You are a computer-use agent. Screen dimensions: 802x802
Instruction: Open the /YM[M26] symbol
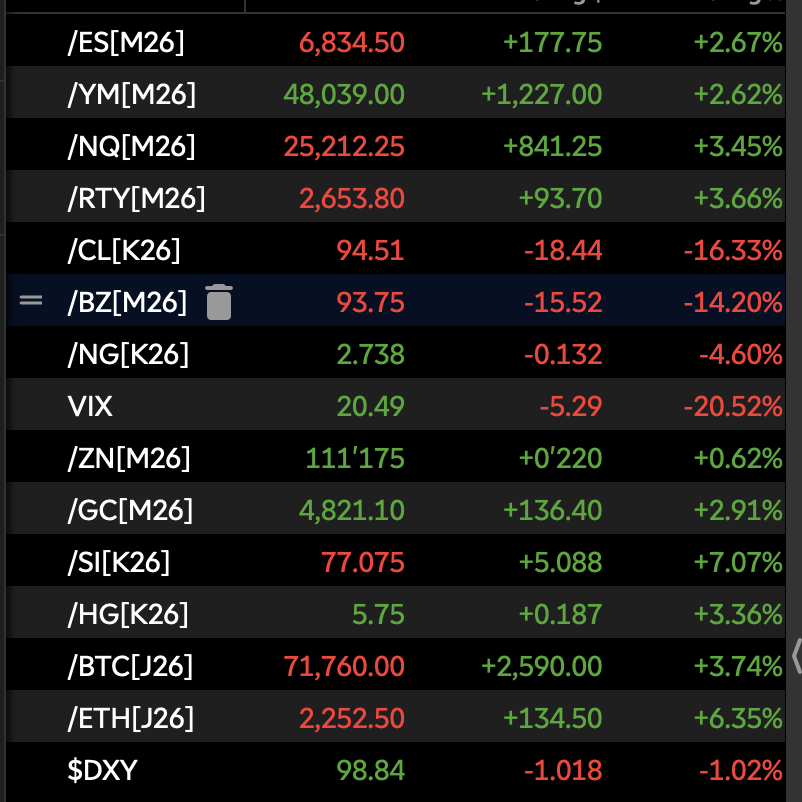[x=132, y=94]
